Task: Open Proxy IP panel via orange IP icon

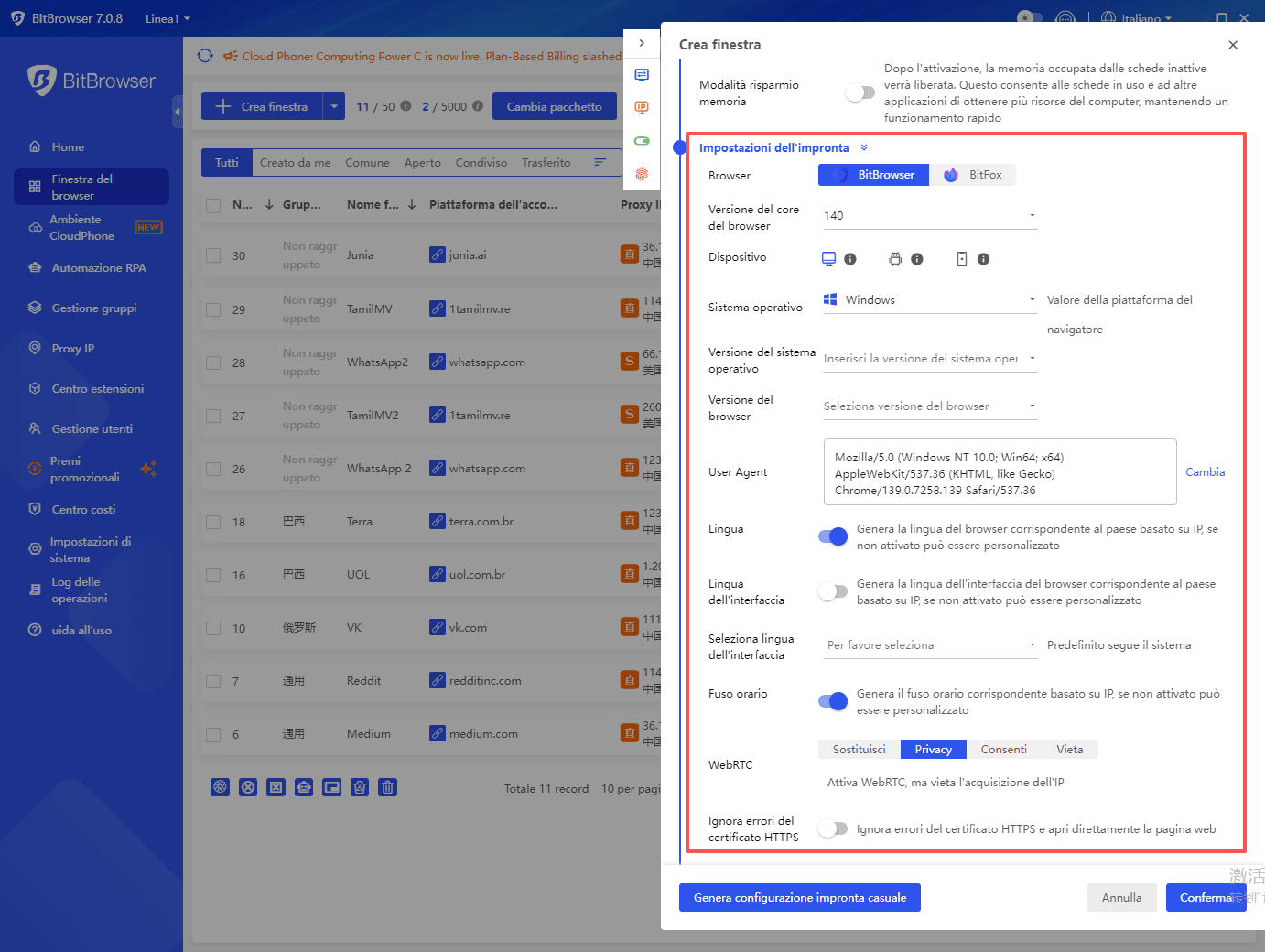Action: (642, 107)
